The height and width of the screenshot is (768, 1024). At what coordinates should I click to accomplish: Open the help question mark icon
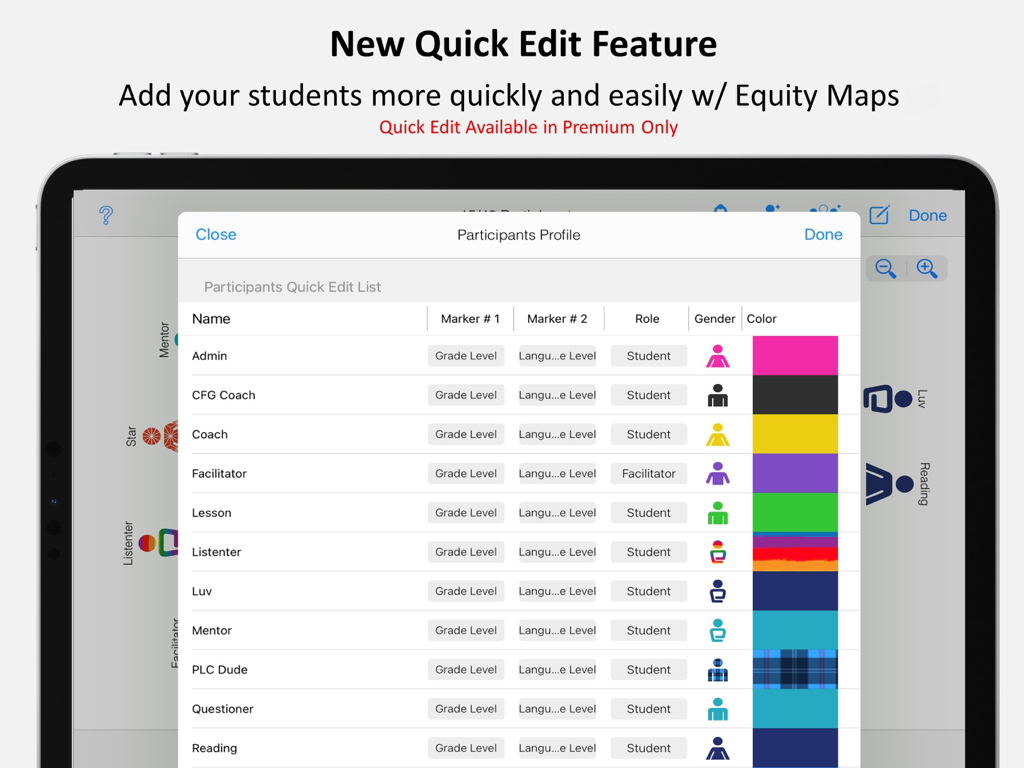[106, 215]
